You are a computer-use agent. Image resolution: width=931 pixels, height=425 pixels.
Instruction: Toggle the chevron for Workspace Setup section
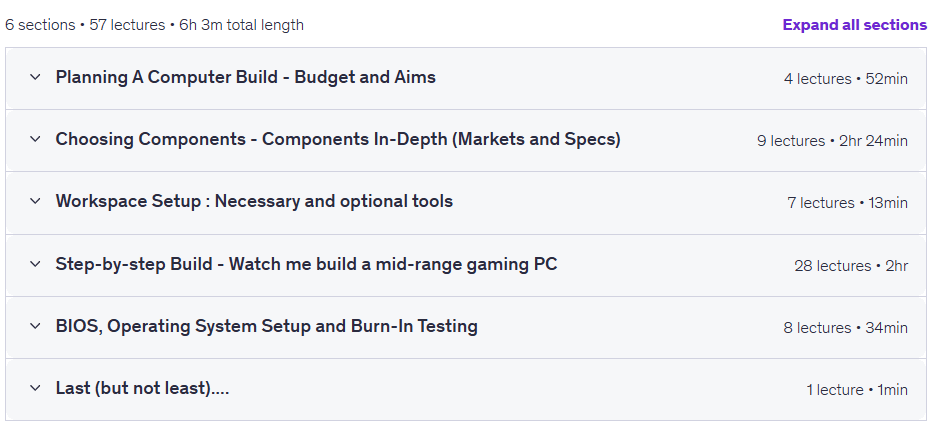pyautogui.click(x=36, y=202)
